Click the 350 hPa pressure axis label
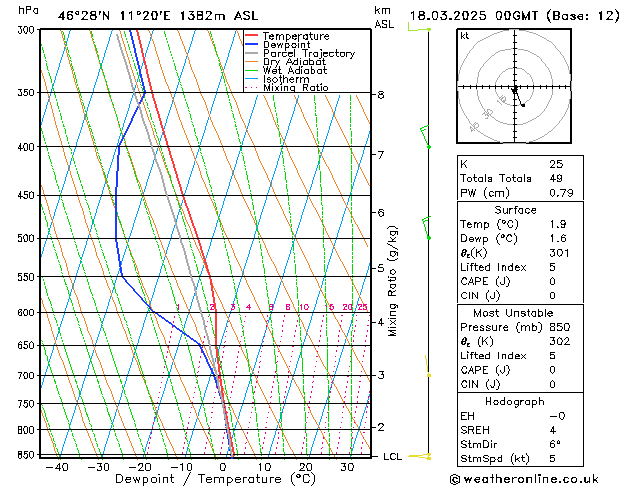The height and width of the screenshot is (486, 629). pos(28,93)
